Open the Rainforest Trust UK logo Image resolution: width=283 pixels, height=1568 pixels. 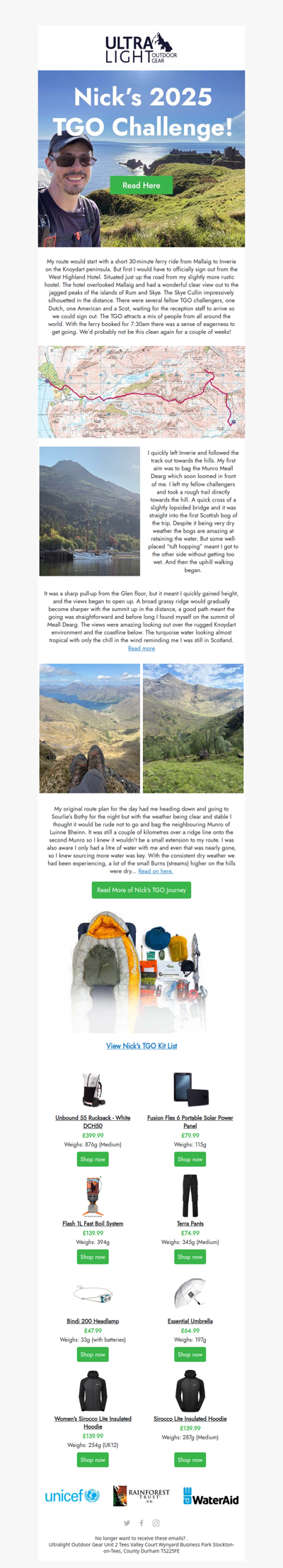click(141, 1495)
